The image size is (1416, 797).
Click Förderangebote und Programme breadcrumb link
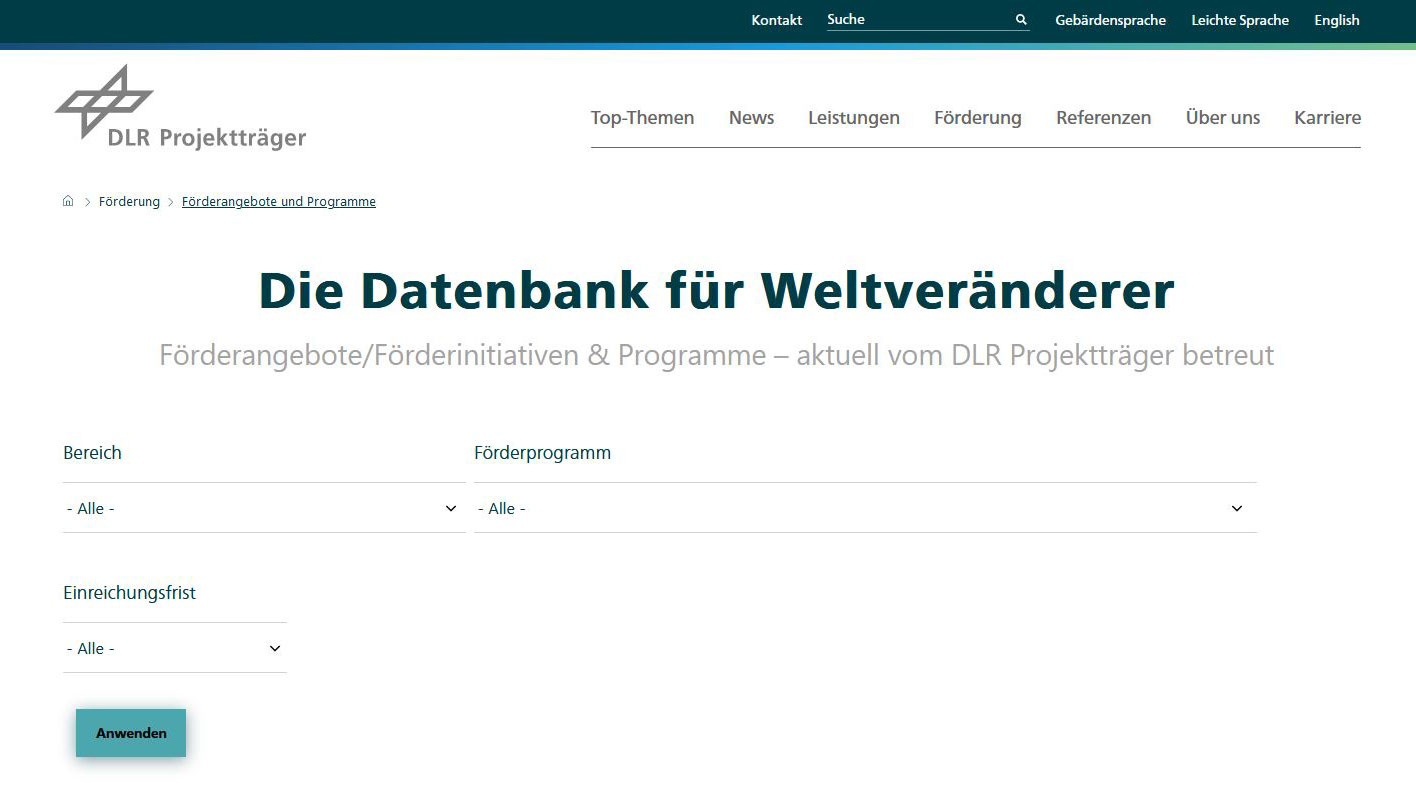click(278, 202)
